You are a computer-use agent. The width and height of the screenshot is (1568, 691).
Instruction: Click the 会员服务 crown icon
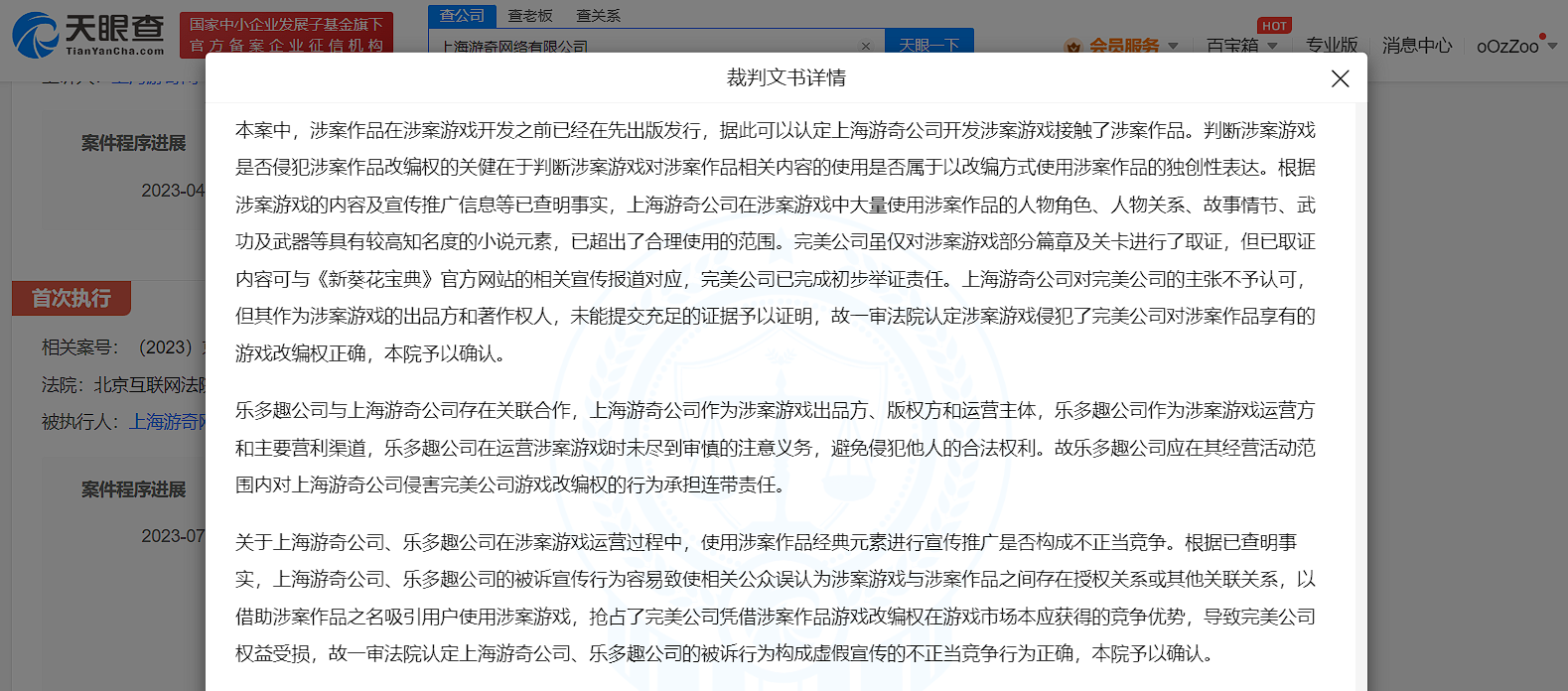click(1072, 47)
